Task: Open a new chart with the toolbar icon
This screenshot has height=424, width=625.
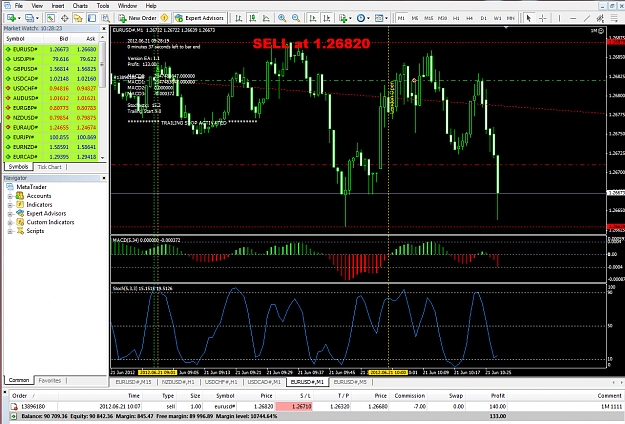Action: click(11, 18)
